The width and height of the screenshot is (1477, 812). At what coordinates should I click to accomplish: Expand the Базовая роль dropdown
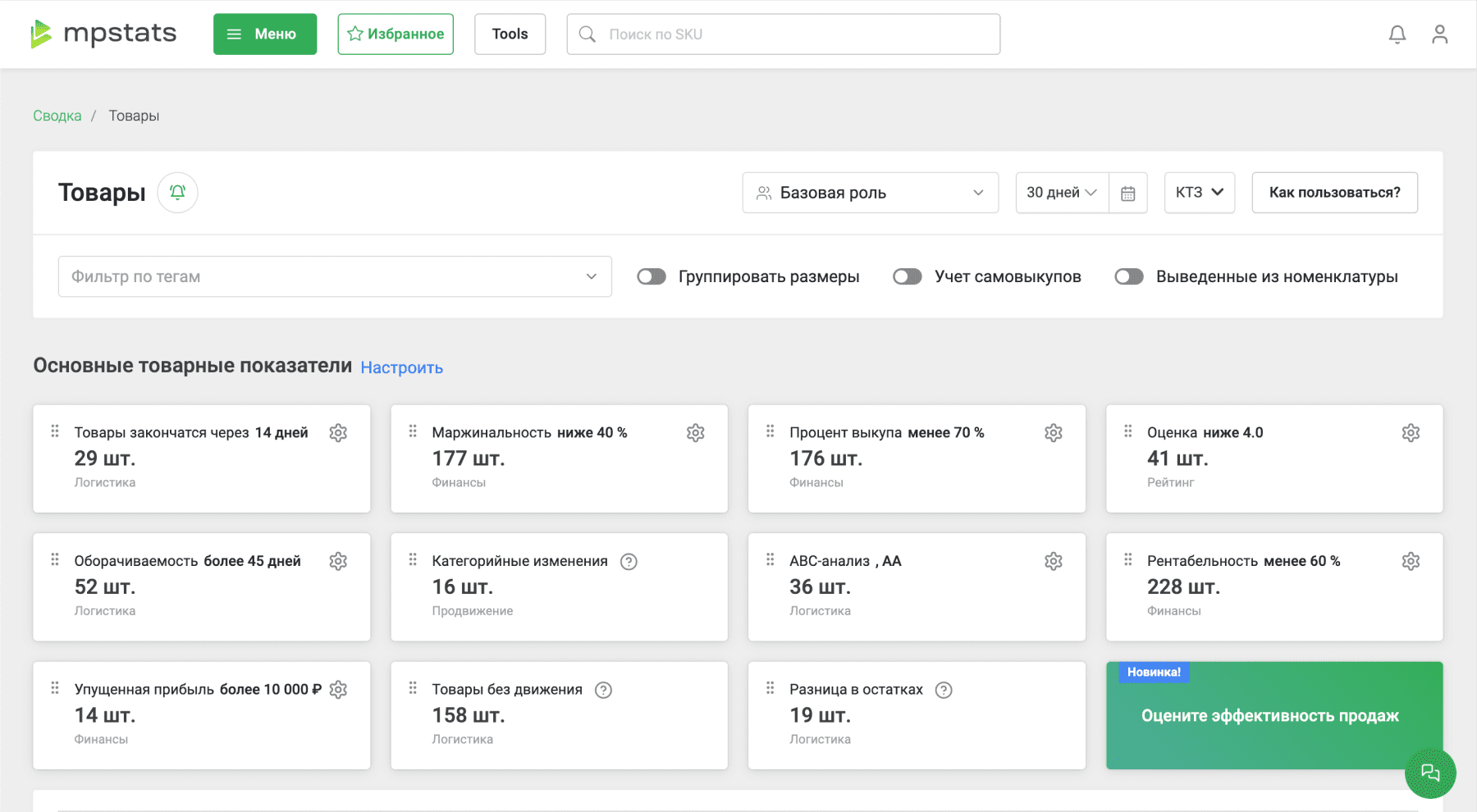coord(871,193)
